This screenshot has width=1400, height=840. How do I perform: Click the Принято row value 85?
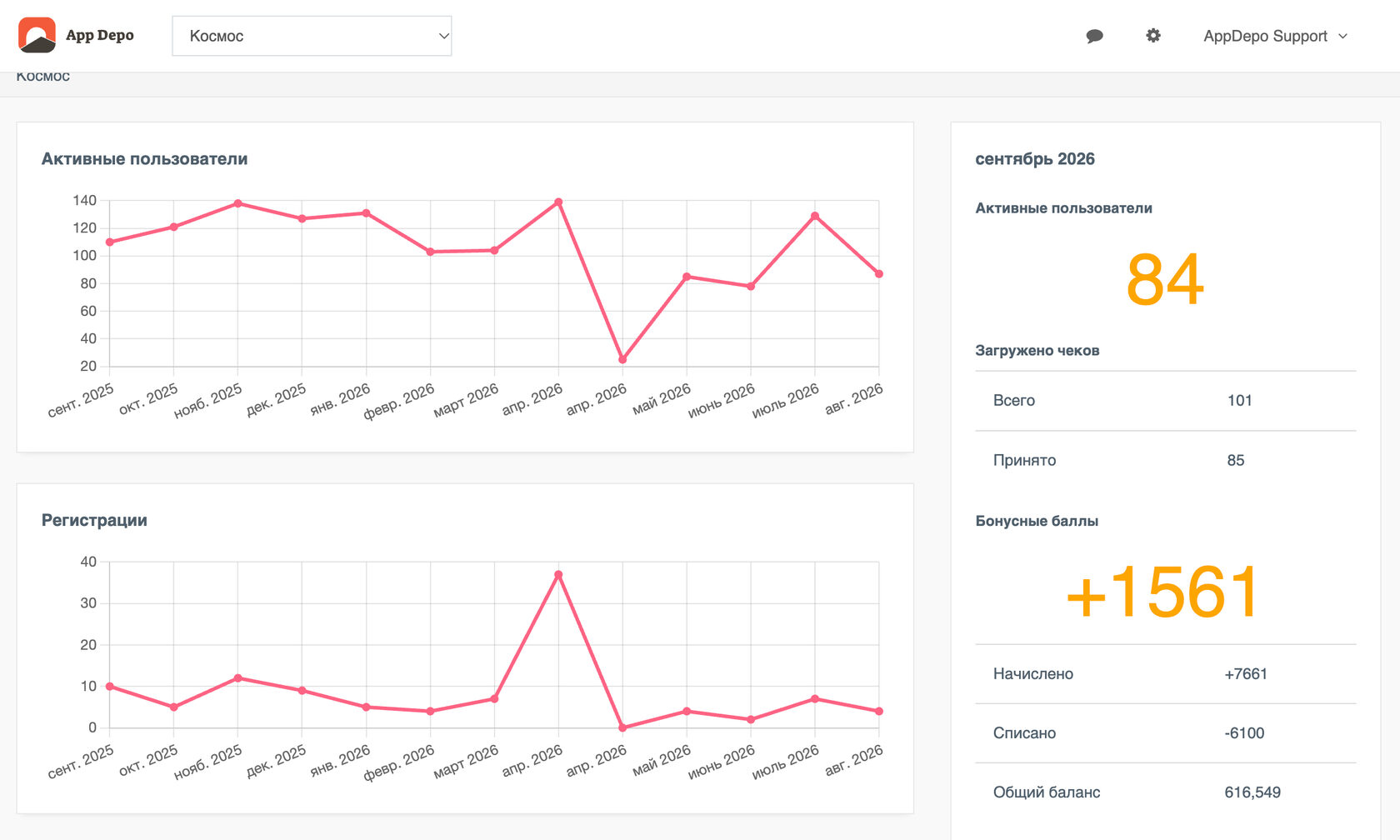click(1236, 460)
